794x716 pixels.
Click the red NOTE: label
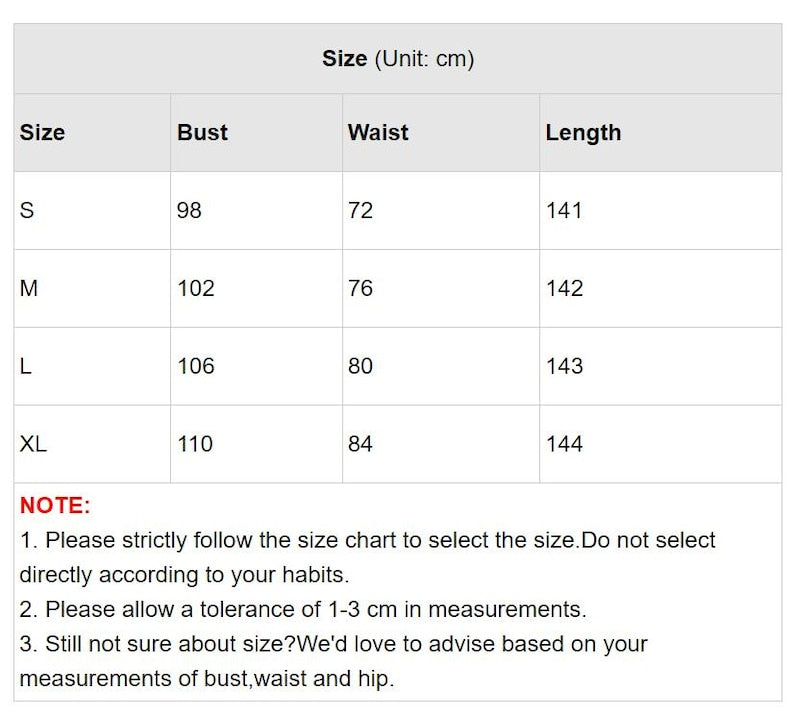(x=55, y=506)
